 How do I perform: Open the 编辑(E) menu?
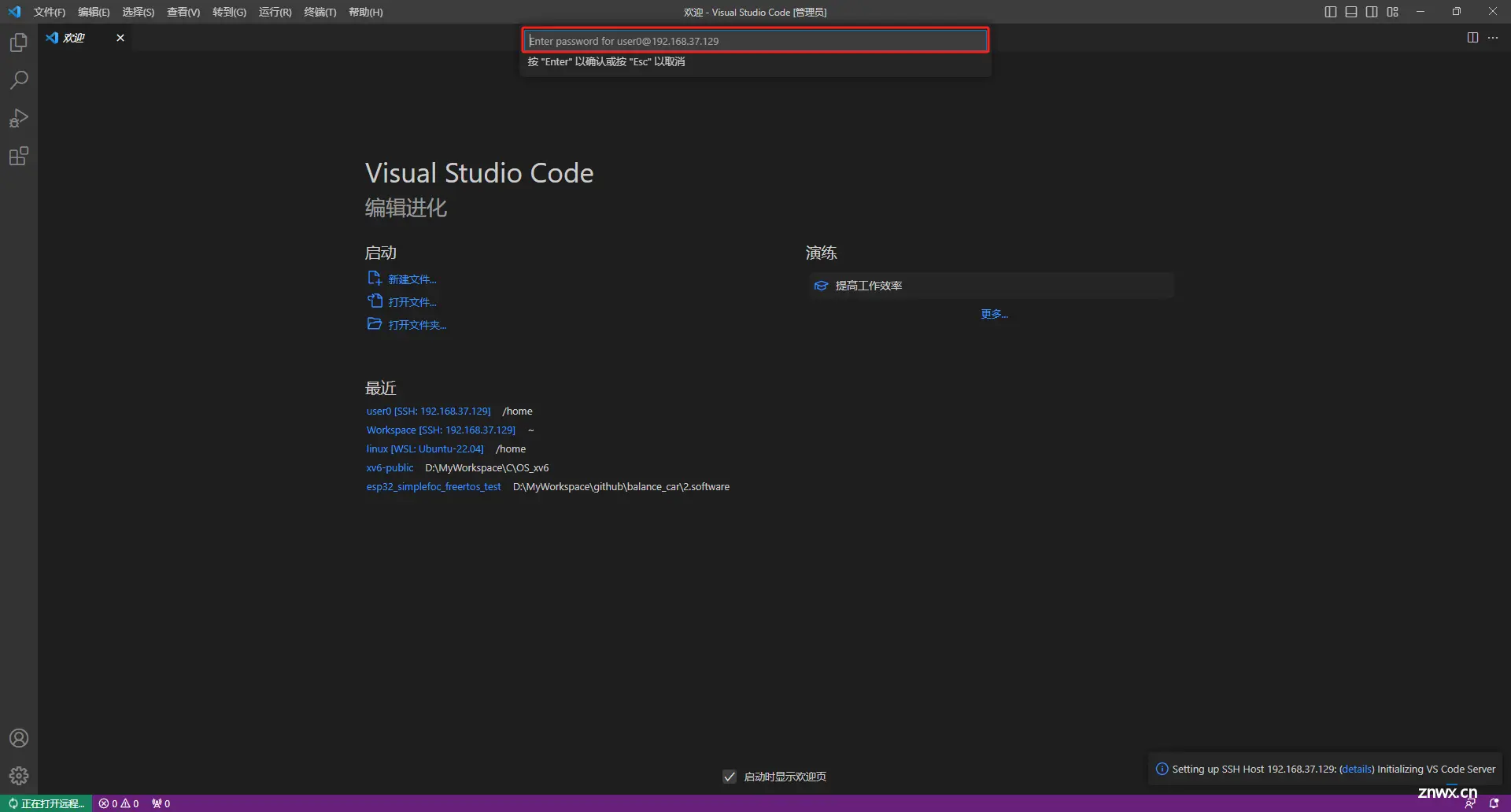[x=94, y=12]
